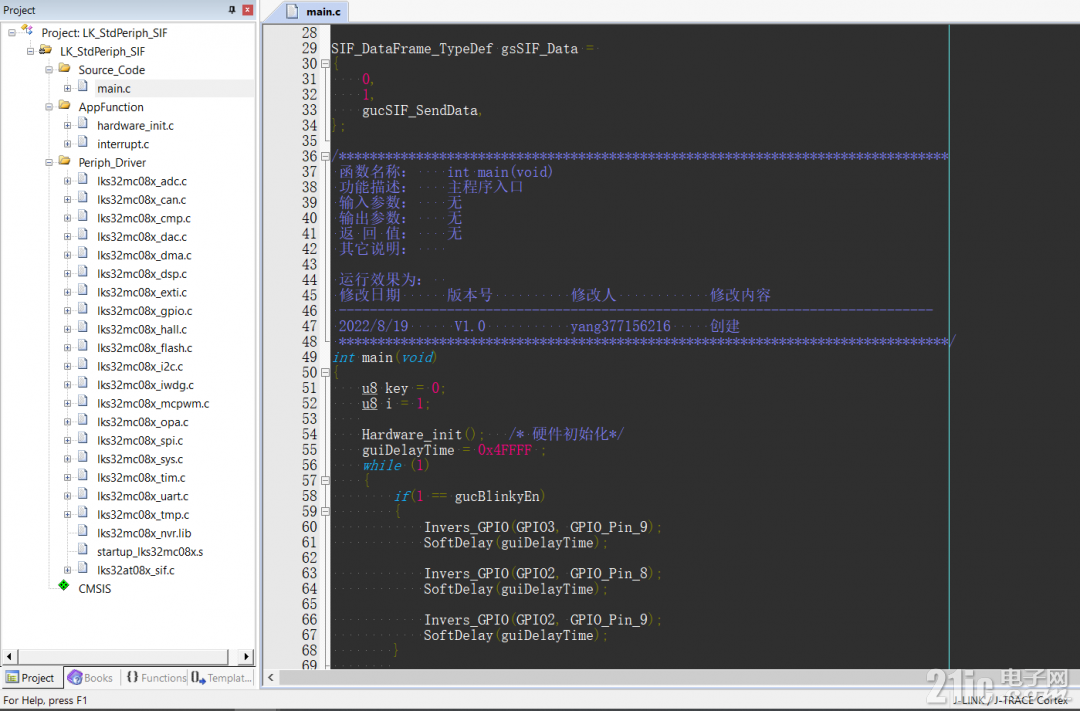Click gucSIF_SendData on line 33
The image size is (1080, 711).
point(419,110)
